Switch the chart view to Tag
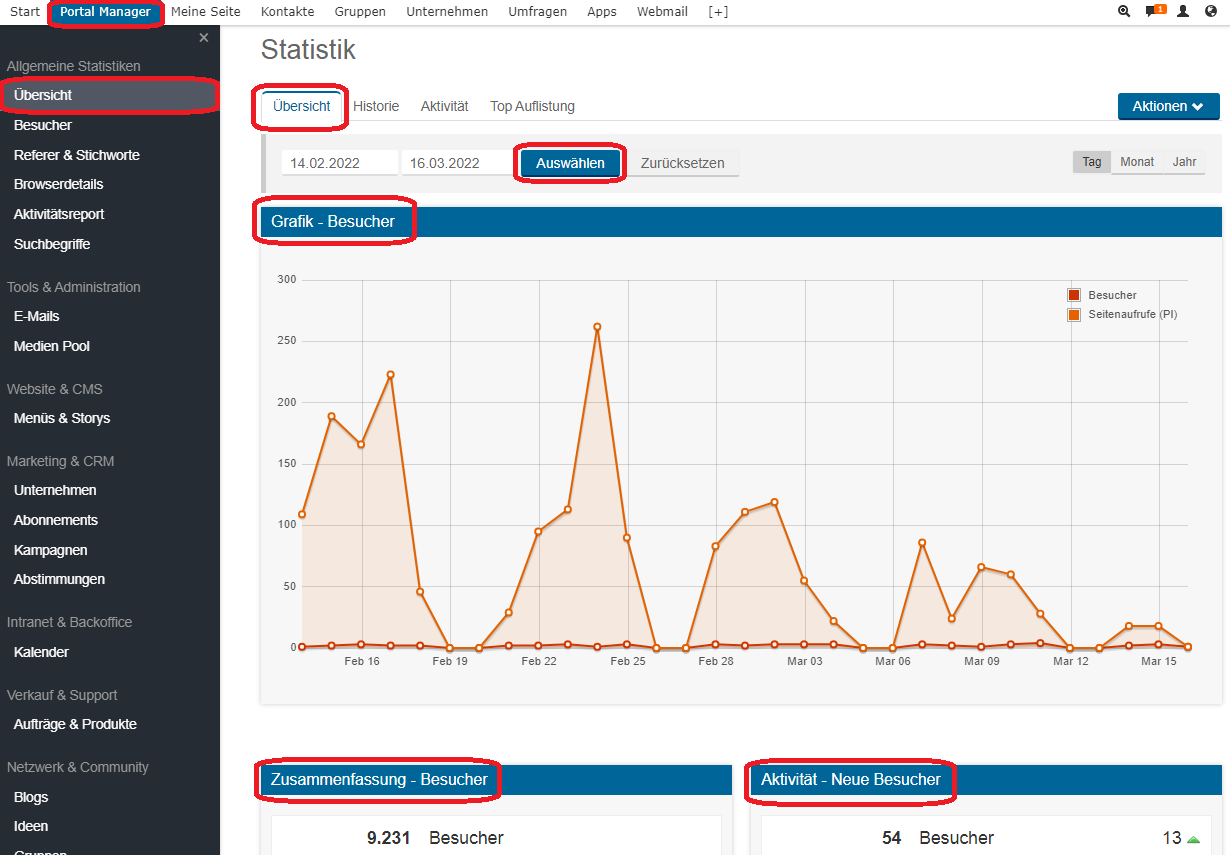The image size is (1230, 855). pyautogui.click(x=1092, y=162)
